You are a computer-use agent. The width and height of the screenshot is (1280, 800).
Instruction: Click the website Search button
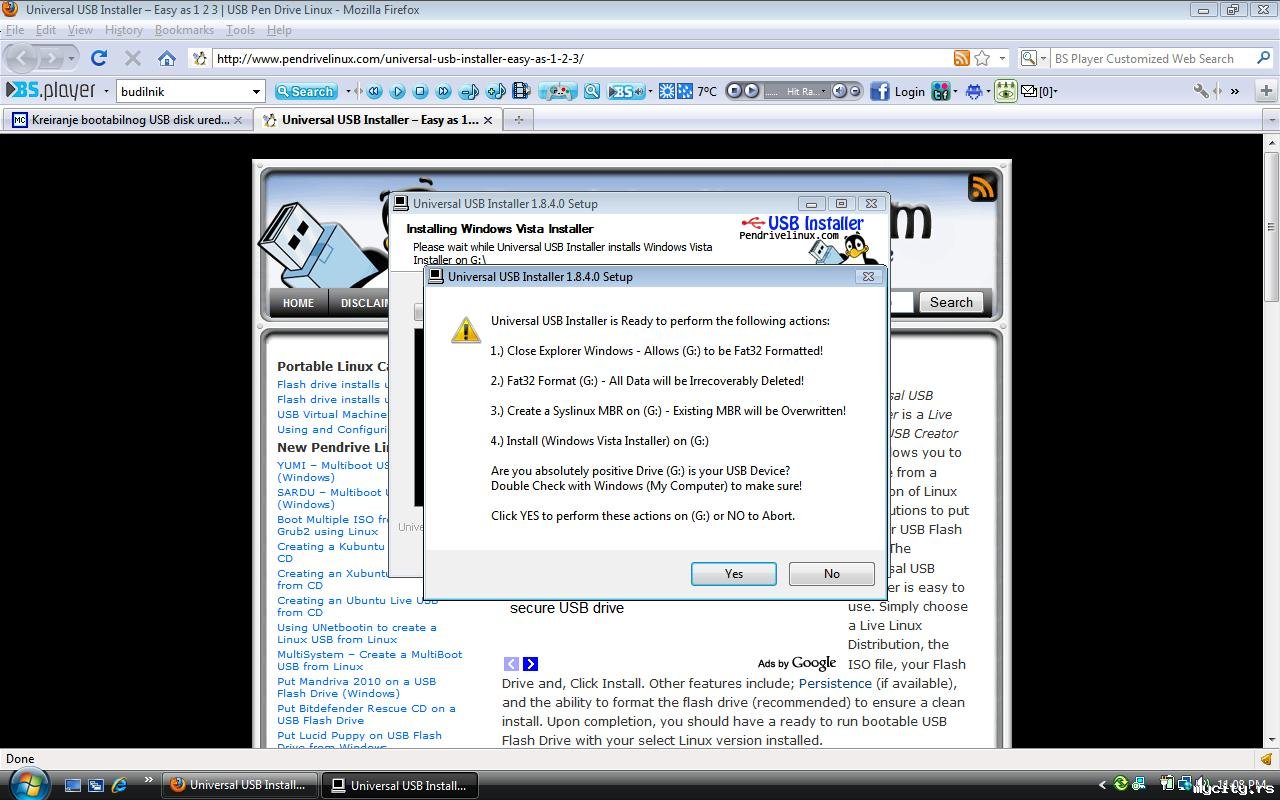tap(950, 302)
